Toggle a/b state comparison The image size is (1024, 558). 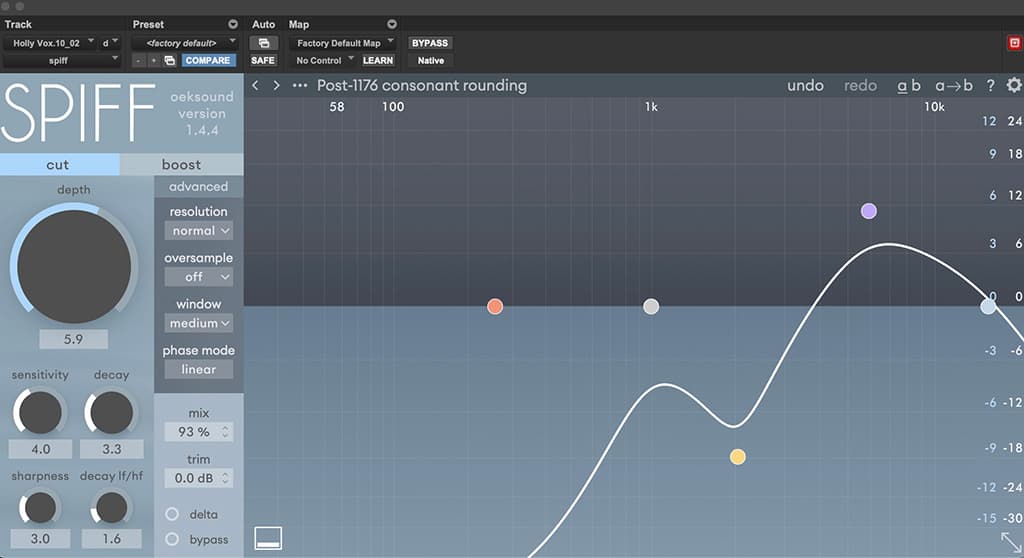click(x=908, y=86)
